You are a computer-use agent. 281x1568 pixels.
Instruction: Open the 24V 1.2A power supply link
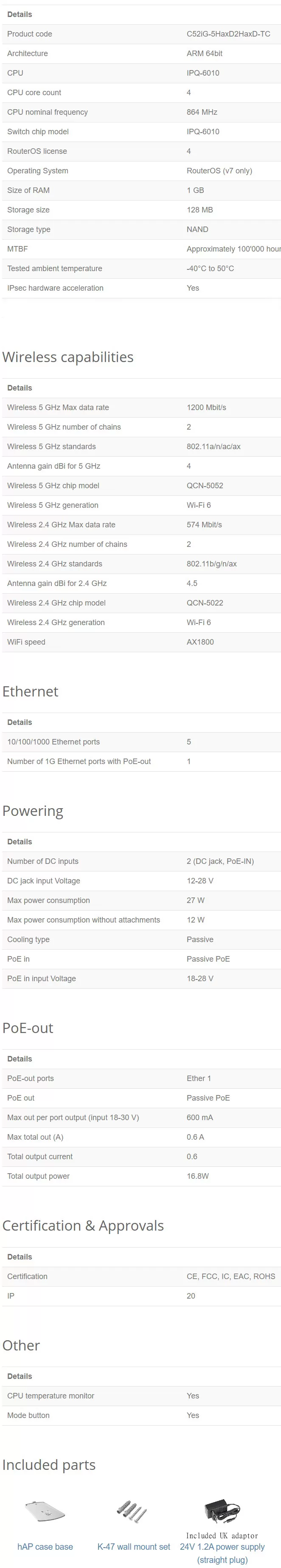pos(222,1553)
